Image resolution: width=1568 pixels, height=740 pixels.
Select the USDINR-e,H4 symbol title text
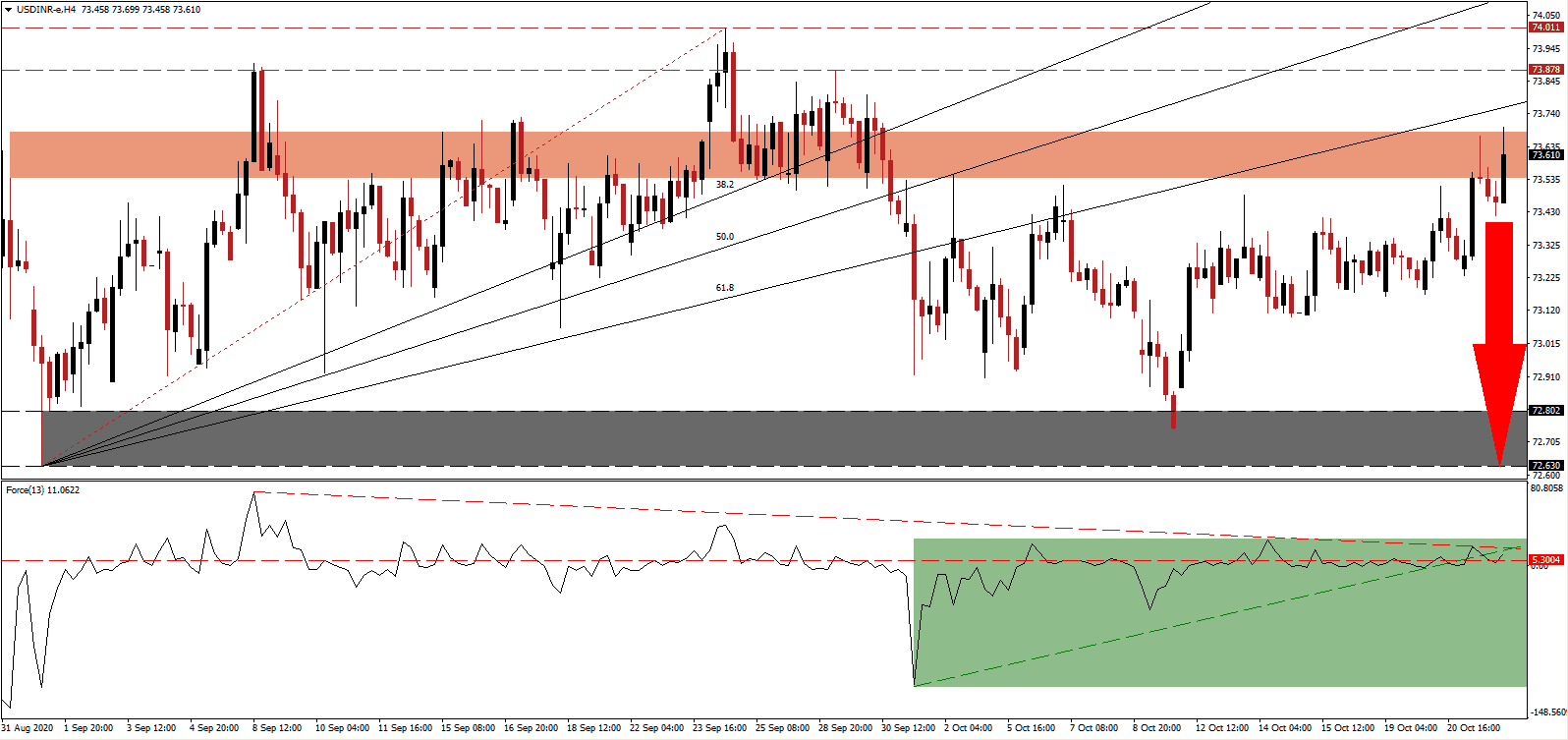[46, 9]
